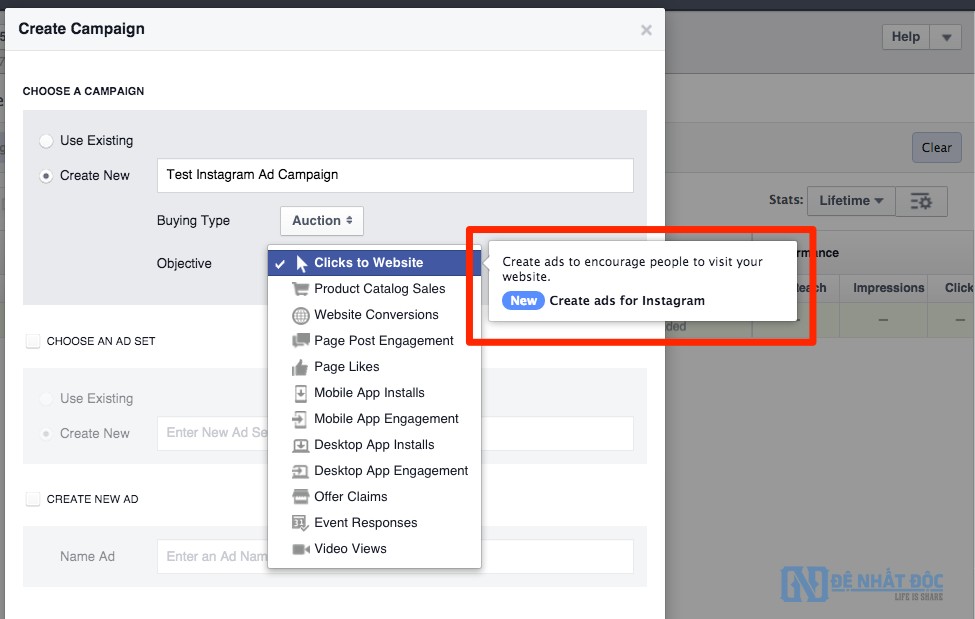The image size is (975, 619).
Task: Choose Page Post Engagement objective
Action: pyautogui.click(x=383, y=341)
